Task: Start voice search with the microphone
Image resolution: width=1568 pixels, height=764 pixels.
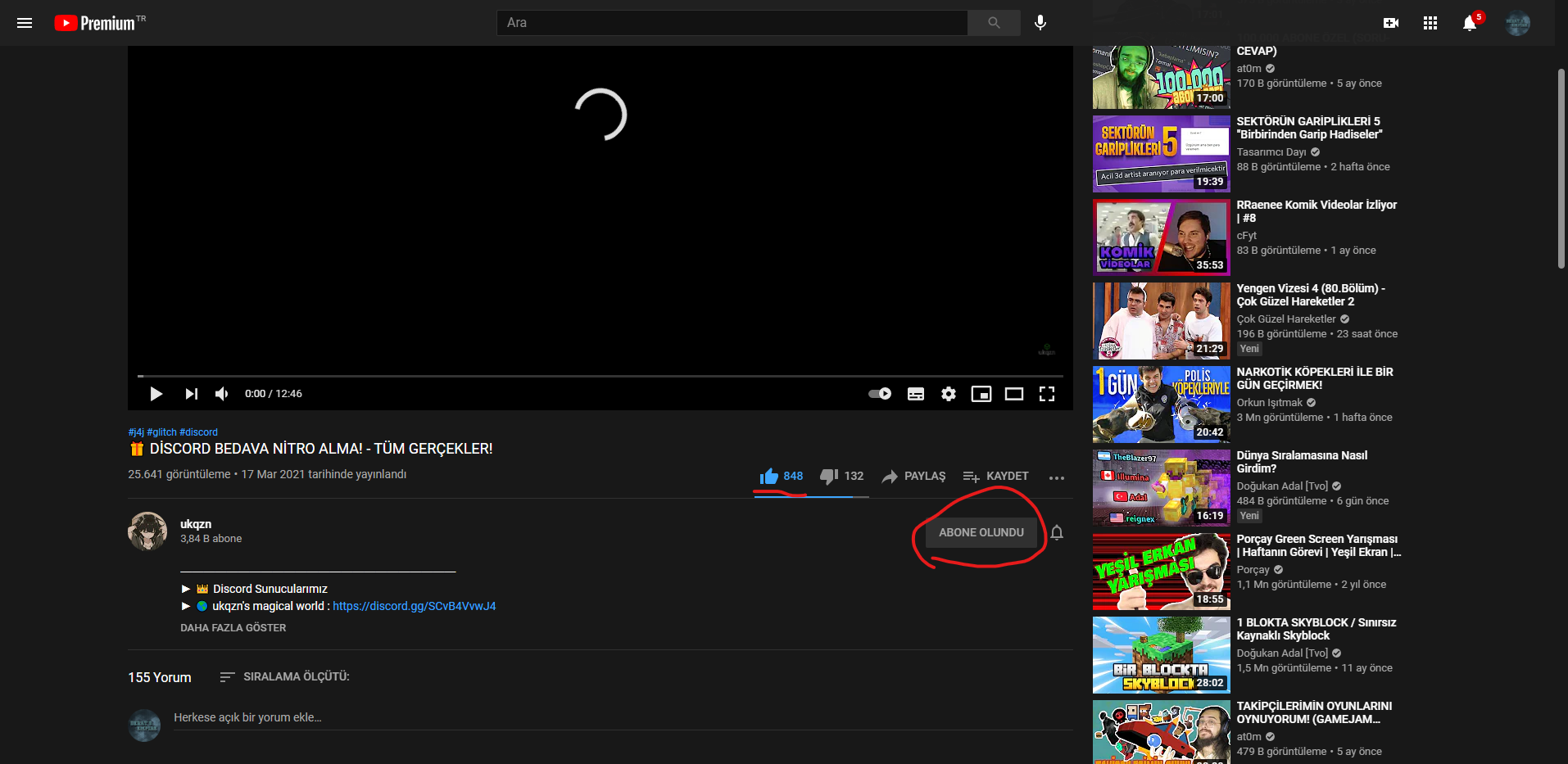Action: click(x=1040, y=23)
